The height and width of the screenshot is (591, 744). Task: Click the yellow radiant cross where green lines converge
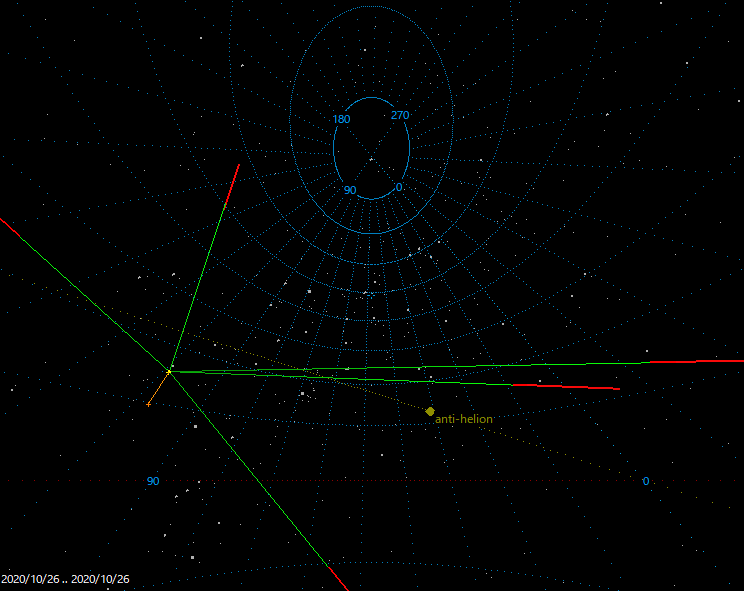tap(168, 372)
